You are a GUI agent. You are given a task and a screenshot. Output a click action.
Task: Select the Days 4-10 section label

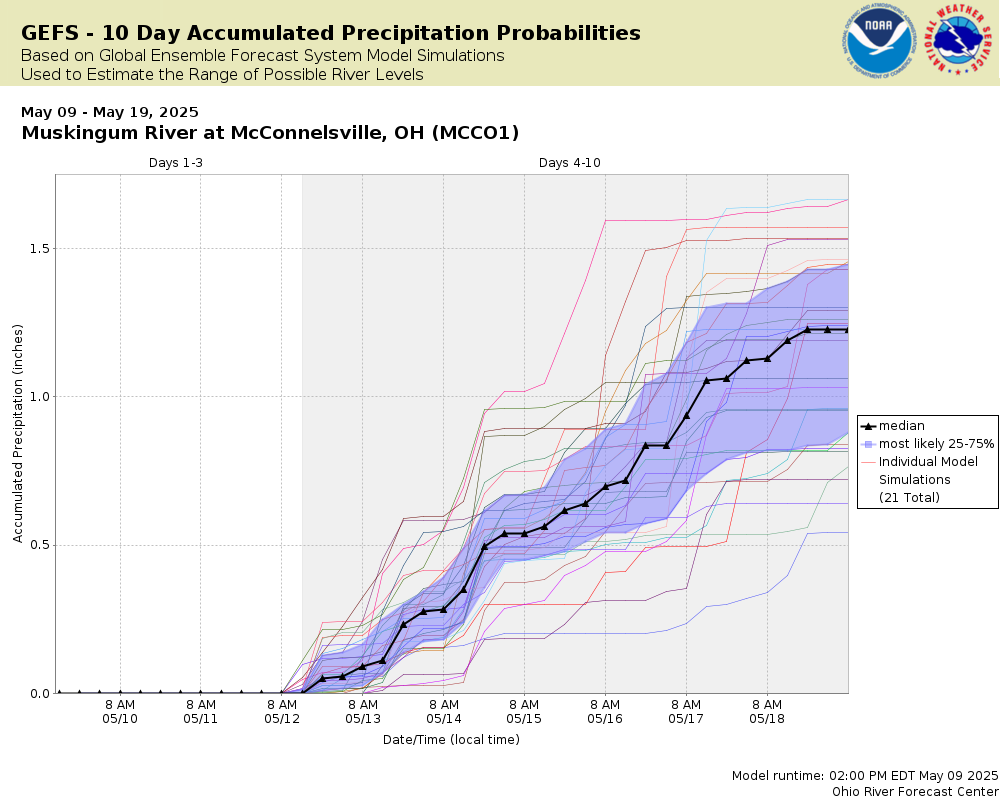click(x=570, y=163)
